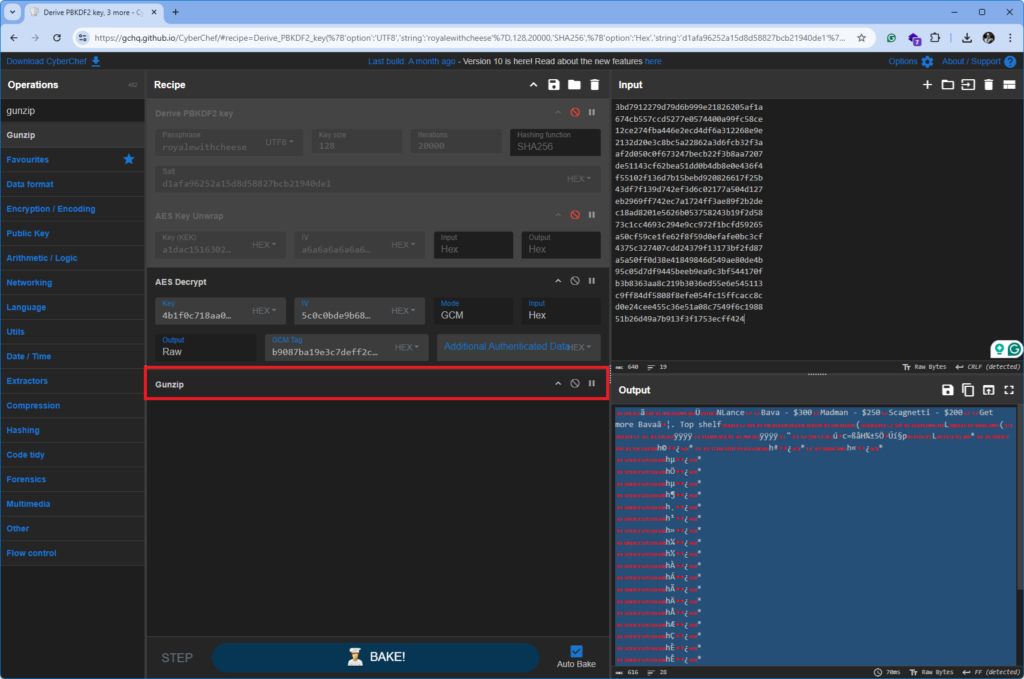1024x679 pixels.
Task: Uncheck the Auto Bake checkbox
Action: click(576, 651)
